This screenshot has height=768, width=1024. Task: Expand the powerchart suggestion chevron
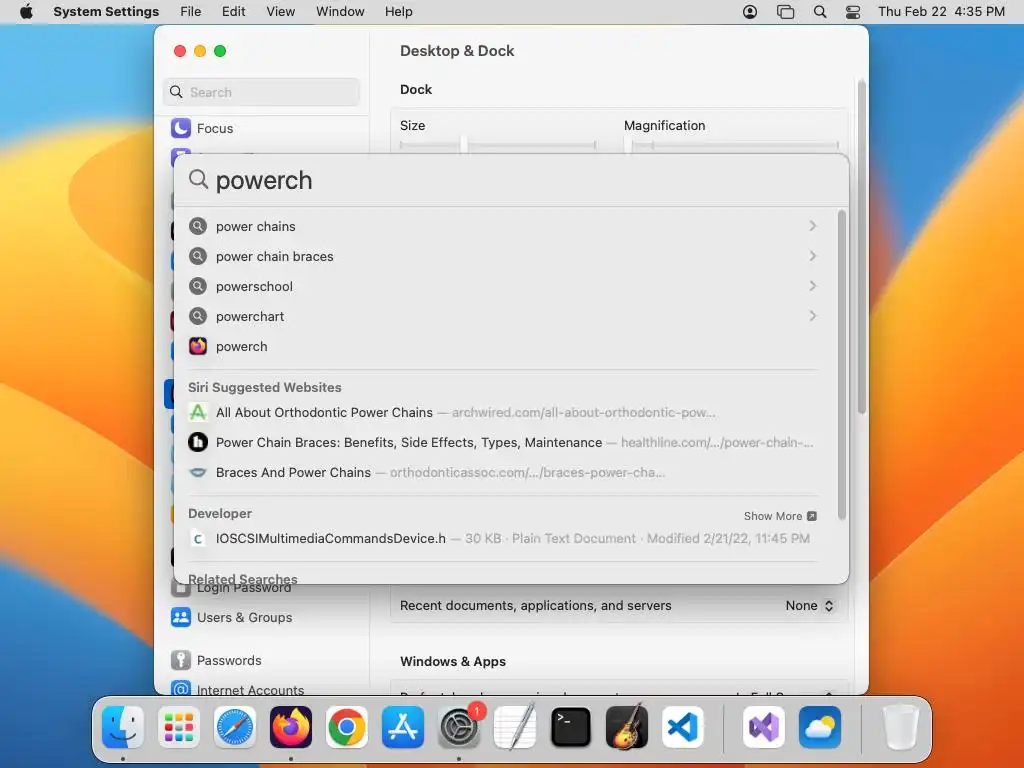coord(812,316)
